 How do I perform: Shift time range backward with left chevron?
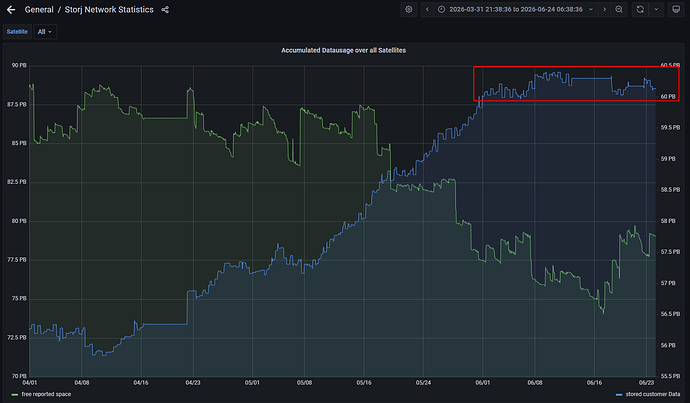click(427, 9)
